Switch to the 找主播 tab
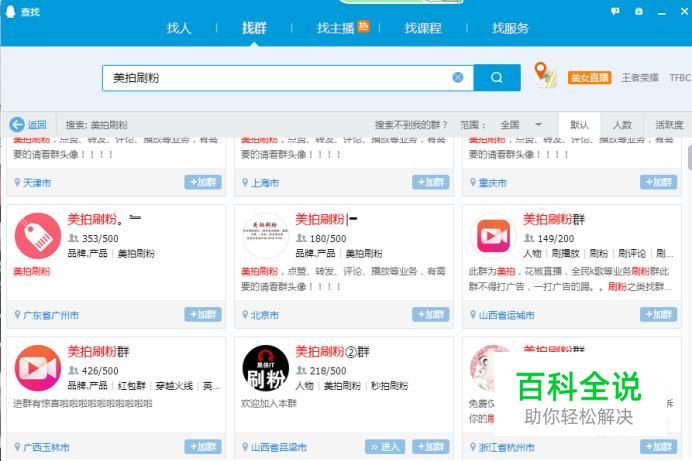Image resolution: width=692 pixels, height=461 pixels. (335, 28)
